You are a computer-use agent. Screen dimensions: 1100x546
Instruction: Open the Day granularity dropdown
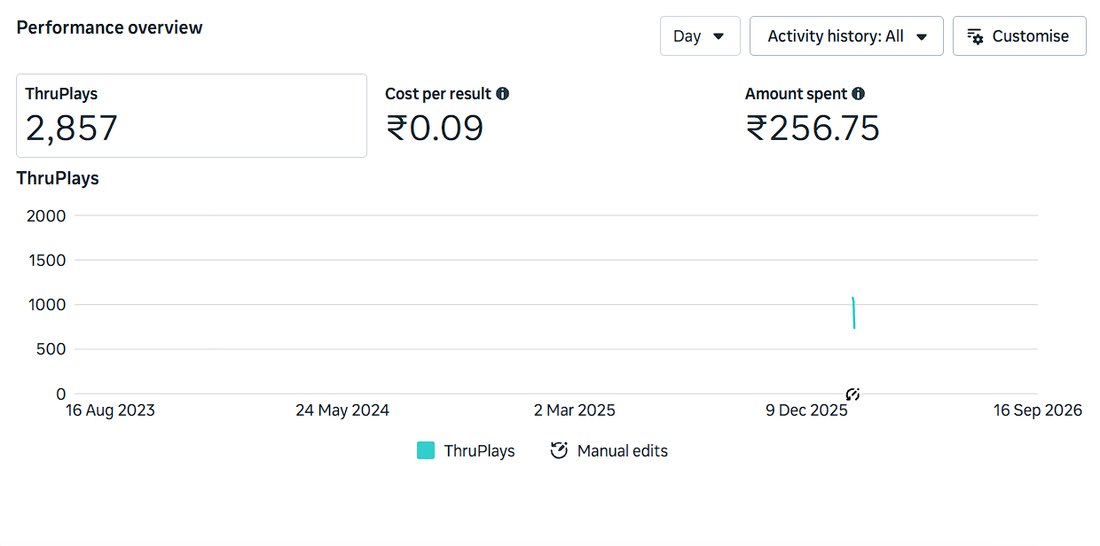(699, 36)
